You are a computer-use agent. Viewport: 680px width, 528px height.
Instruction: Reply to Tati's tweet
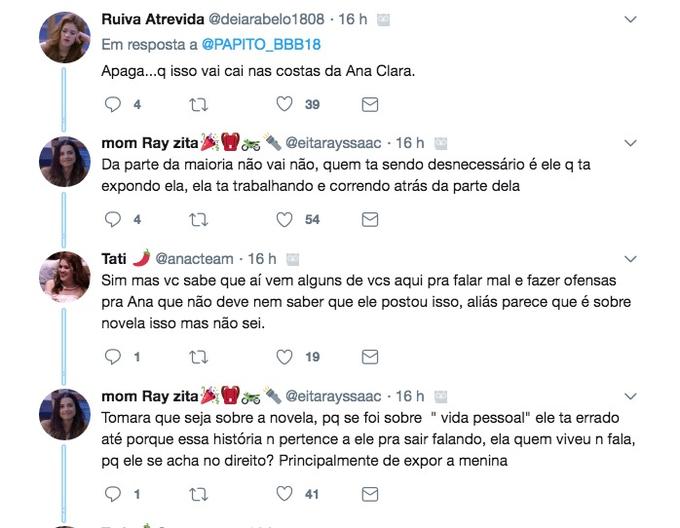[x=113, y=356]
